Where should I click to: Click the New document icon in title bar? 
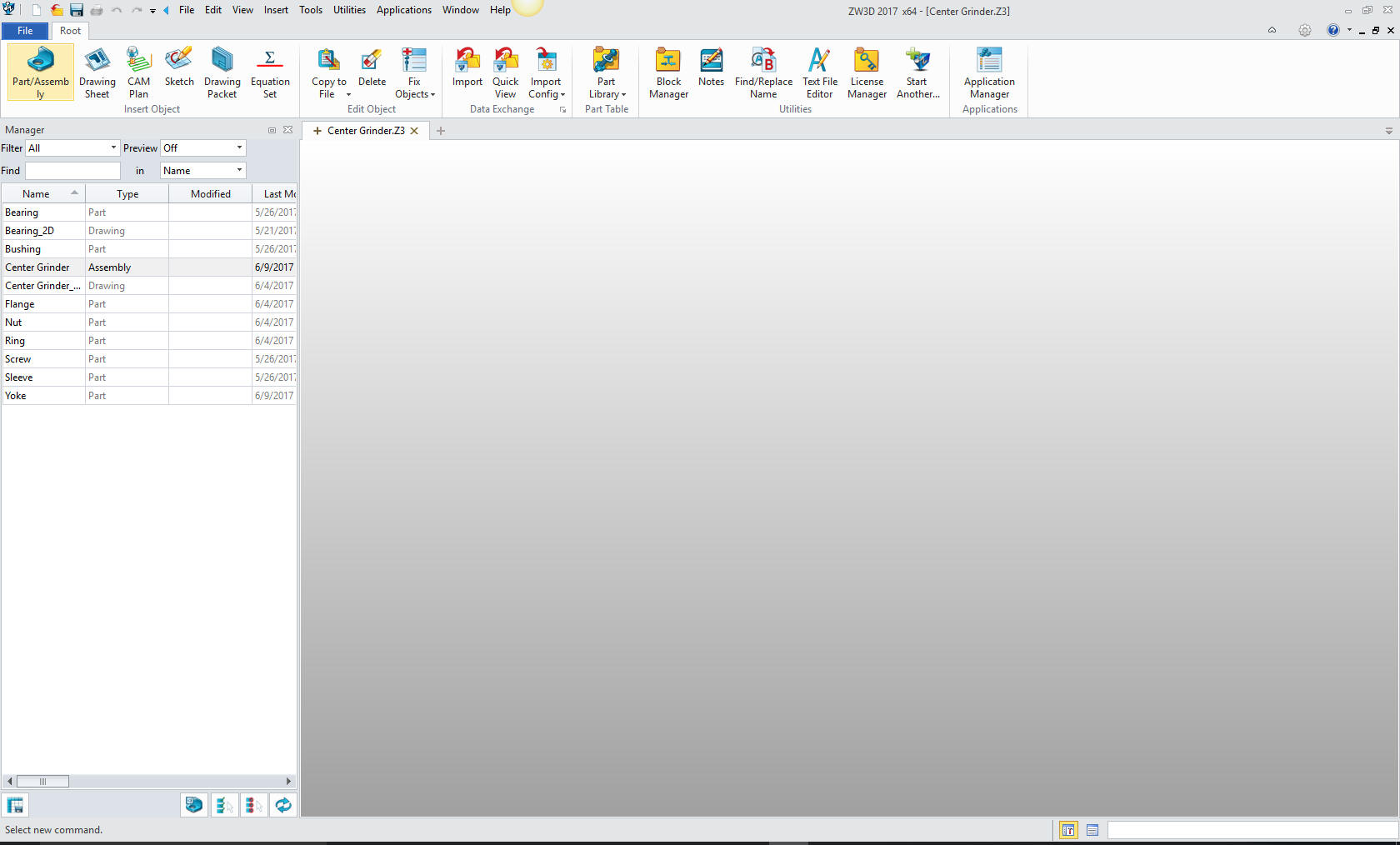[36, 10]
